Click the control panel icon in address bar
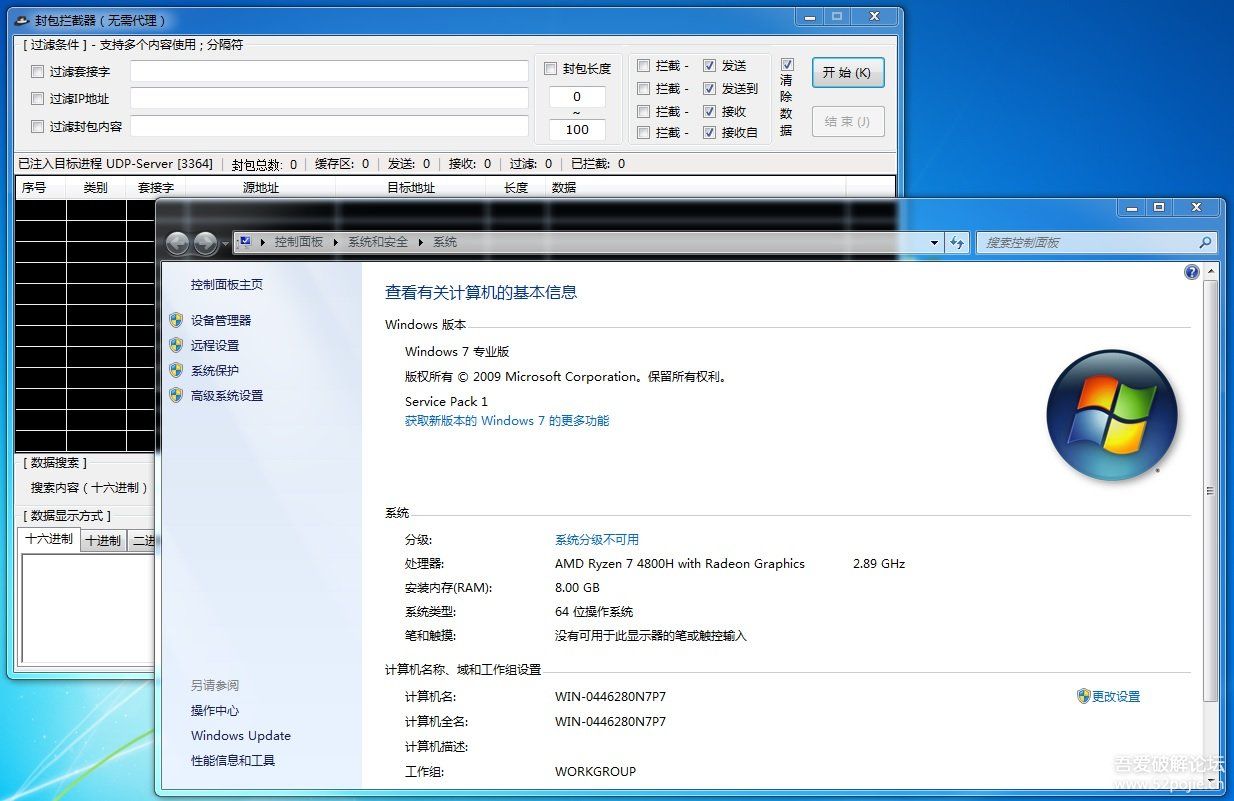 pyautogui.click(x=245, y=242)
